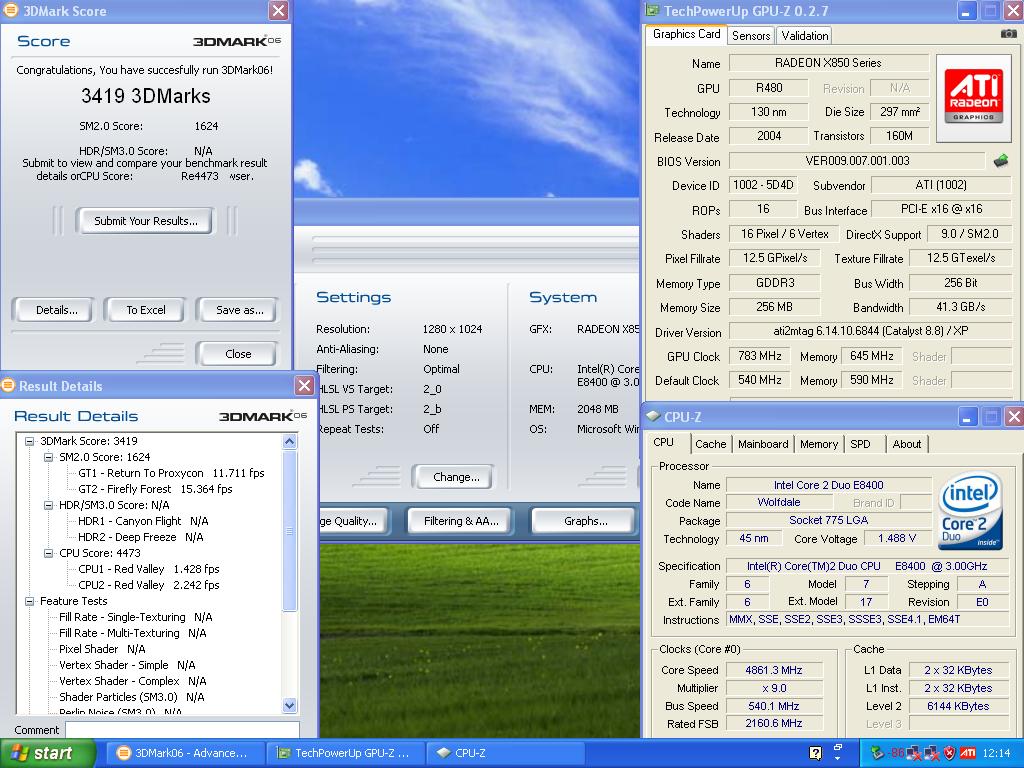Open the Mainboard tab in CPU-Z
Screen dimensions: 1024x768
[x=763, y=444]
